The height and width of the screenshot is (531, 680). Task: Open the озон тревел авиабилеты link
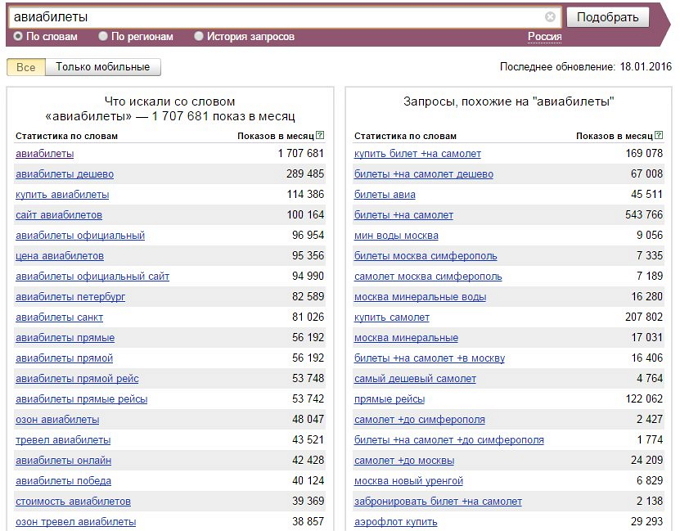(76, 522)
